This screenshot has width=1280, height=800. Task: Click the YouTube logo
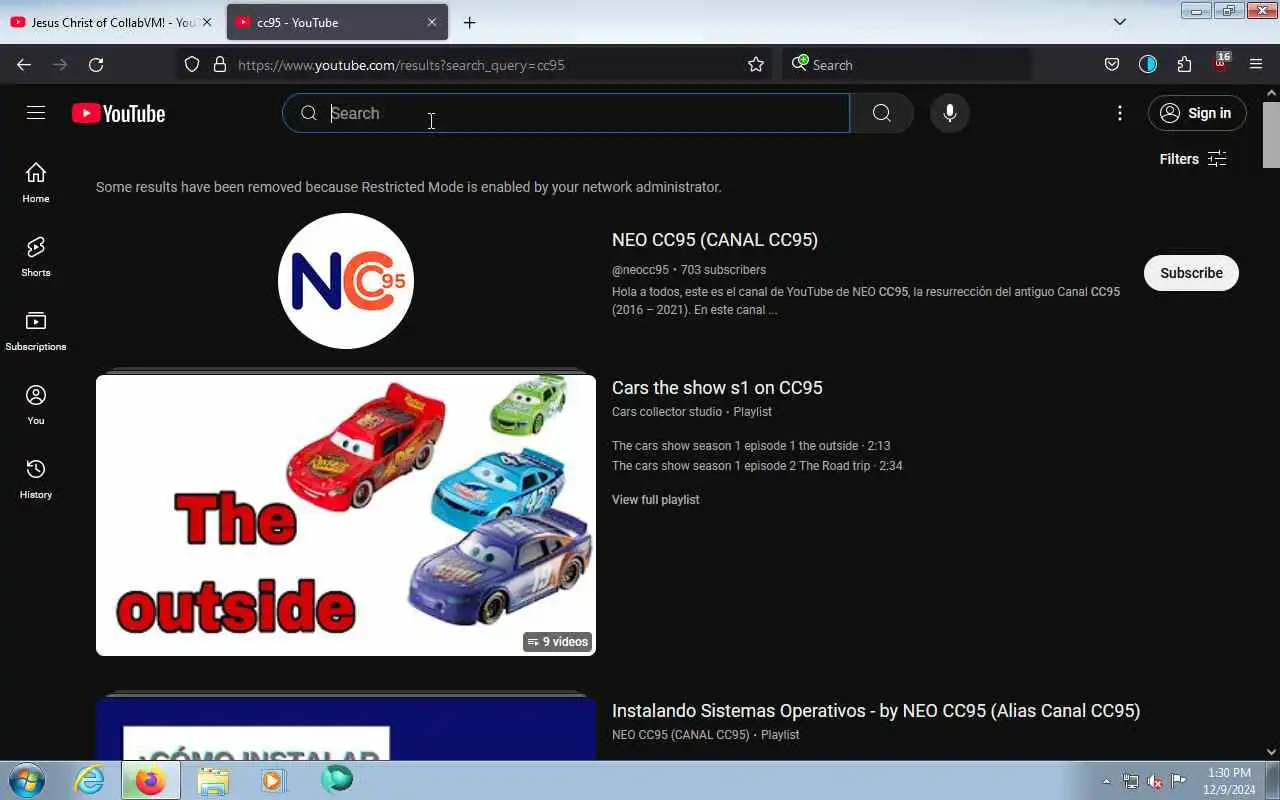pos(118,114)
